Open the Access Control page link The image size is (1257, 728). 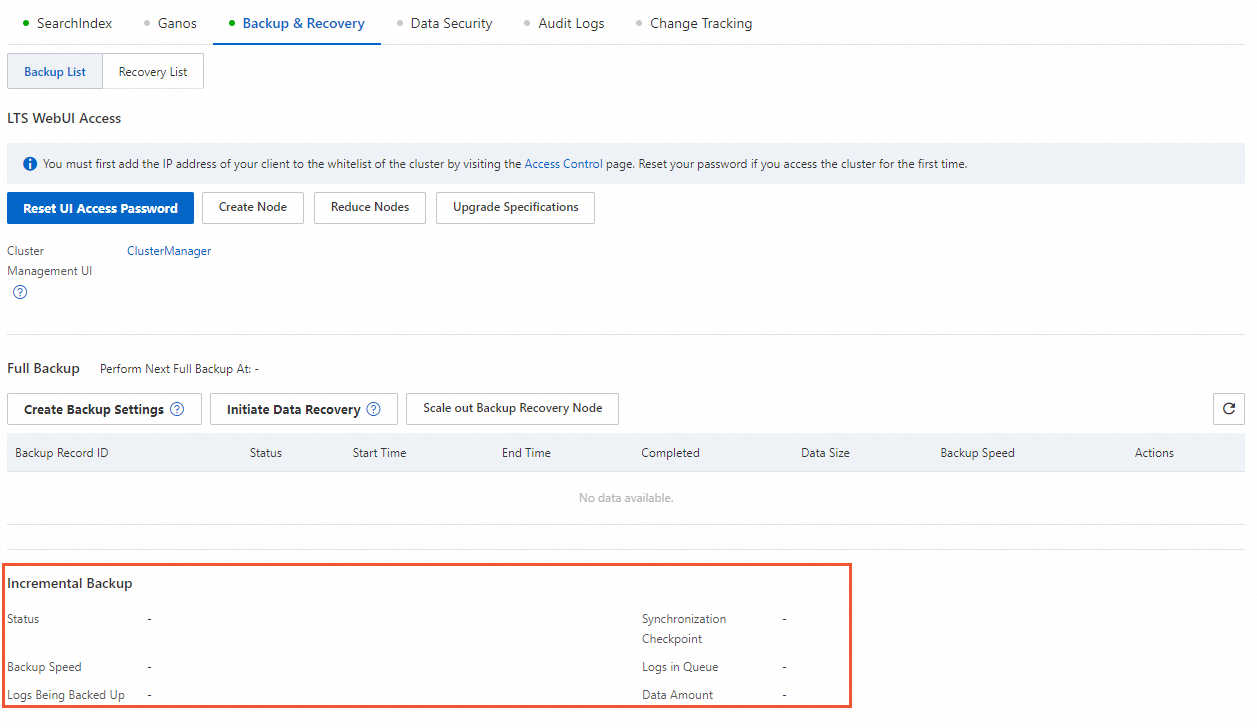point(564,164)
